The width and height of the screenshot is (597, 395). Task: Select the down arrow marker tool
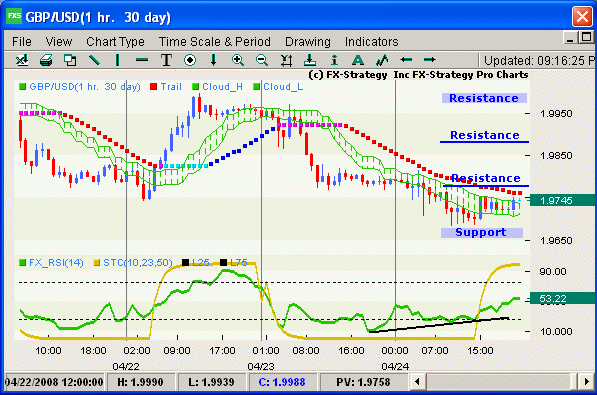pyautogui.click(x=214, y=60)
